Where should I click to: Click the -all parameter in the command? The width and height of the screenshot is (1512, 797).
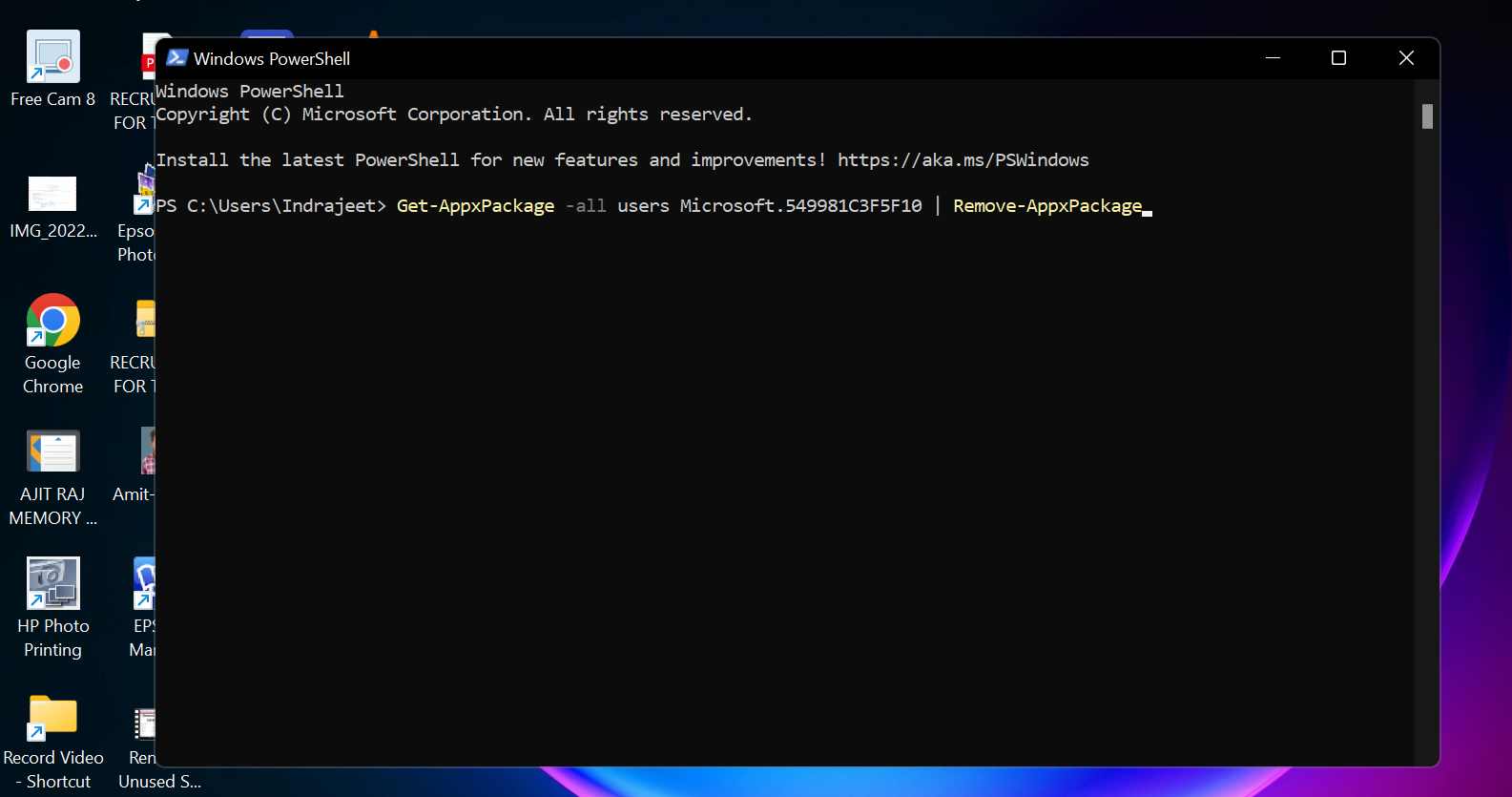[x=586, y=206]
